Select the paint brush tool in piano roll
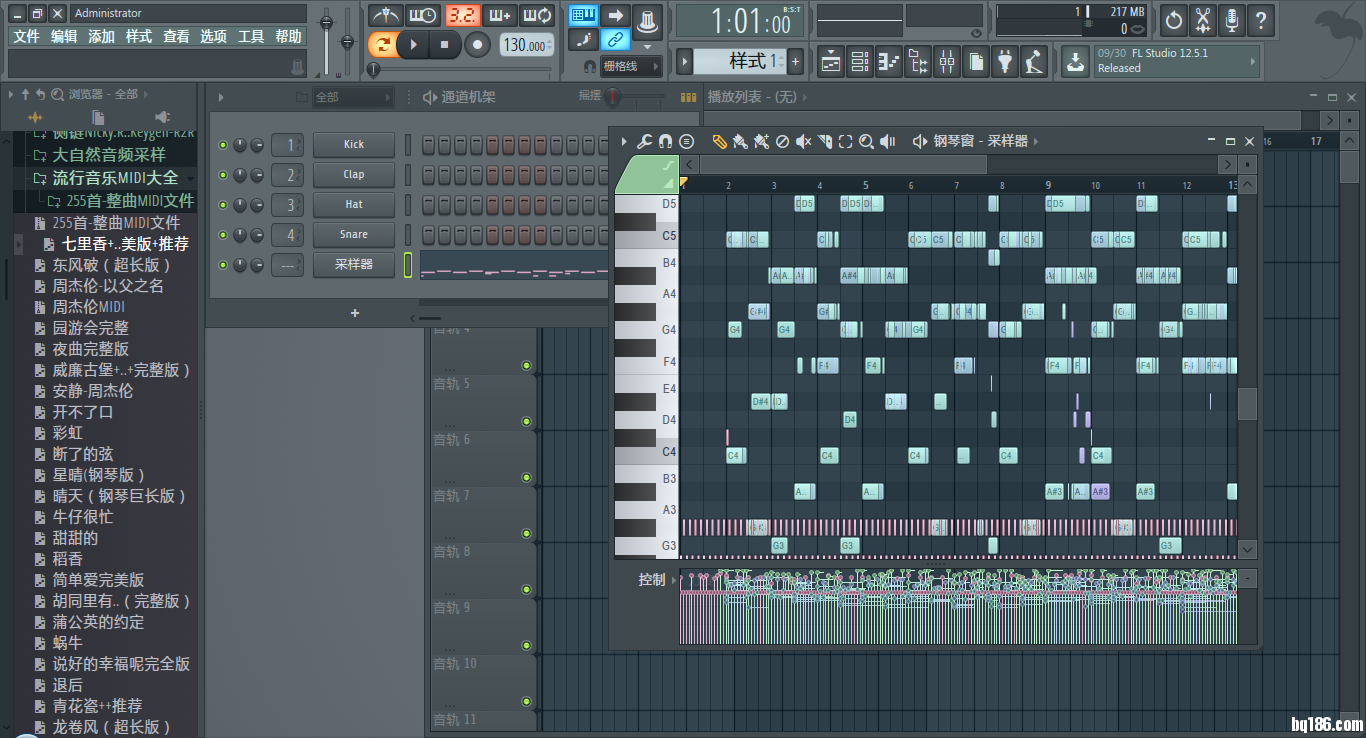 coord(740,142)
